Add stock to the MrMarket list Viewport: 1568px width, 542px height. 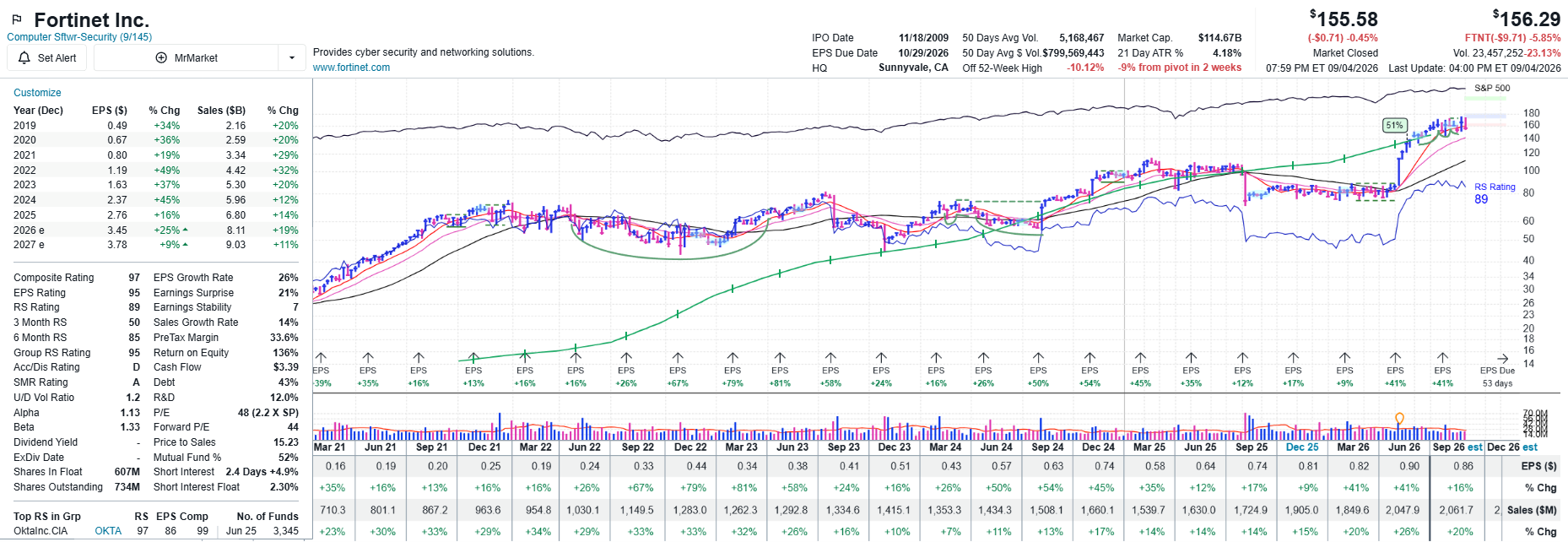187,58
